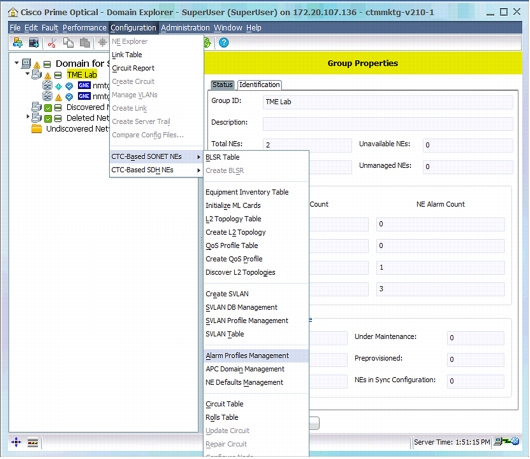Image resolution: width=530 pixels, height=459 pixels.
Task: Click the green refresh icon beside help
Action: pos(207,43)
